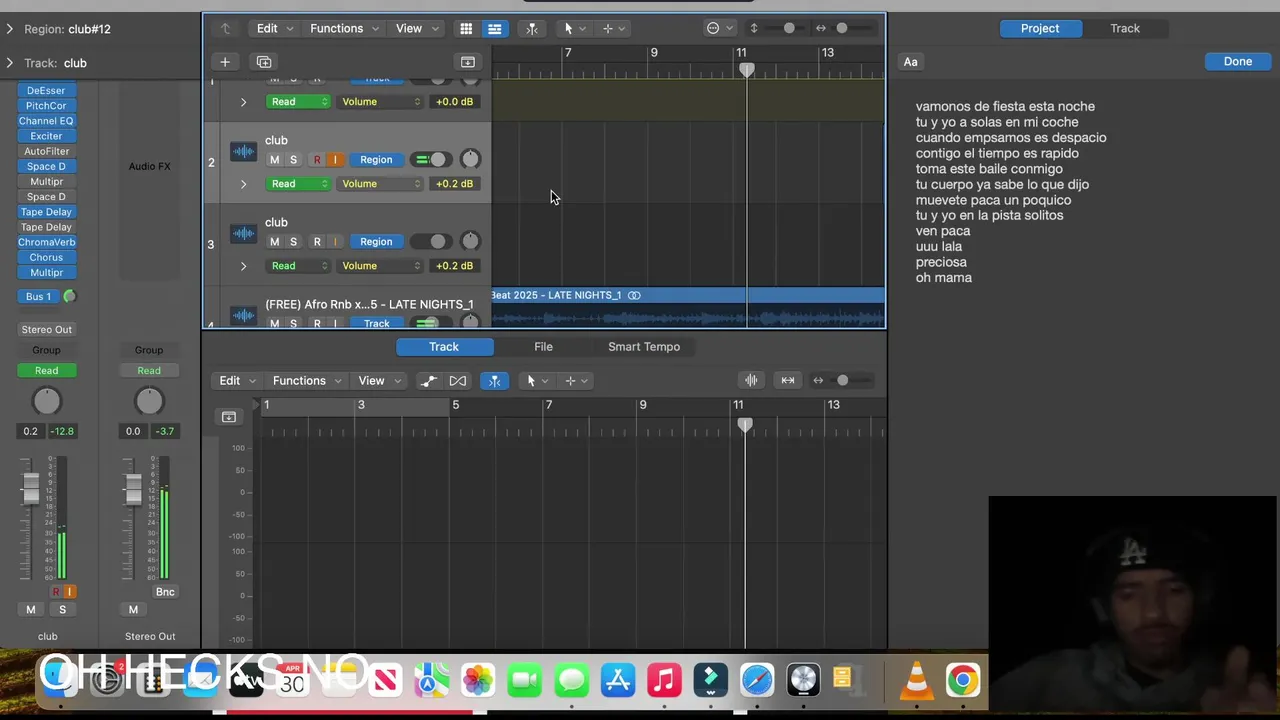
Task: Open the grid view in tracks toolbar
Action: 466,29
